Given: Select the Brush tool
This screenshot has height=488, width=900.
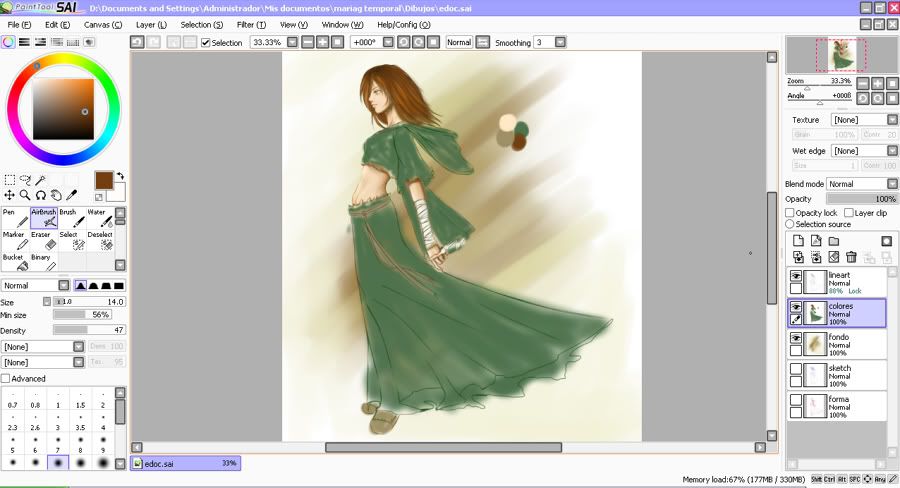Looking at the screenshot, I should click(x=72, y=218).
